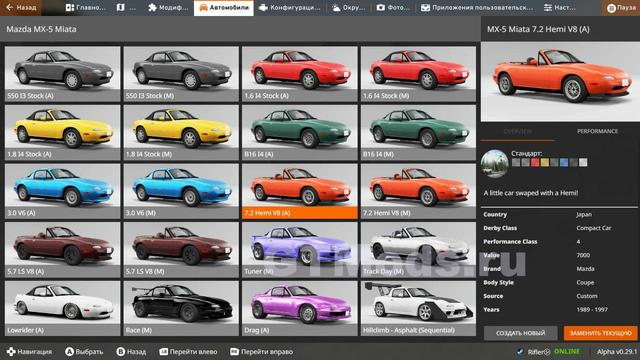Open the Фото... camera photo mode tab

393,8
